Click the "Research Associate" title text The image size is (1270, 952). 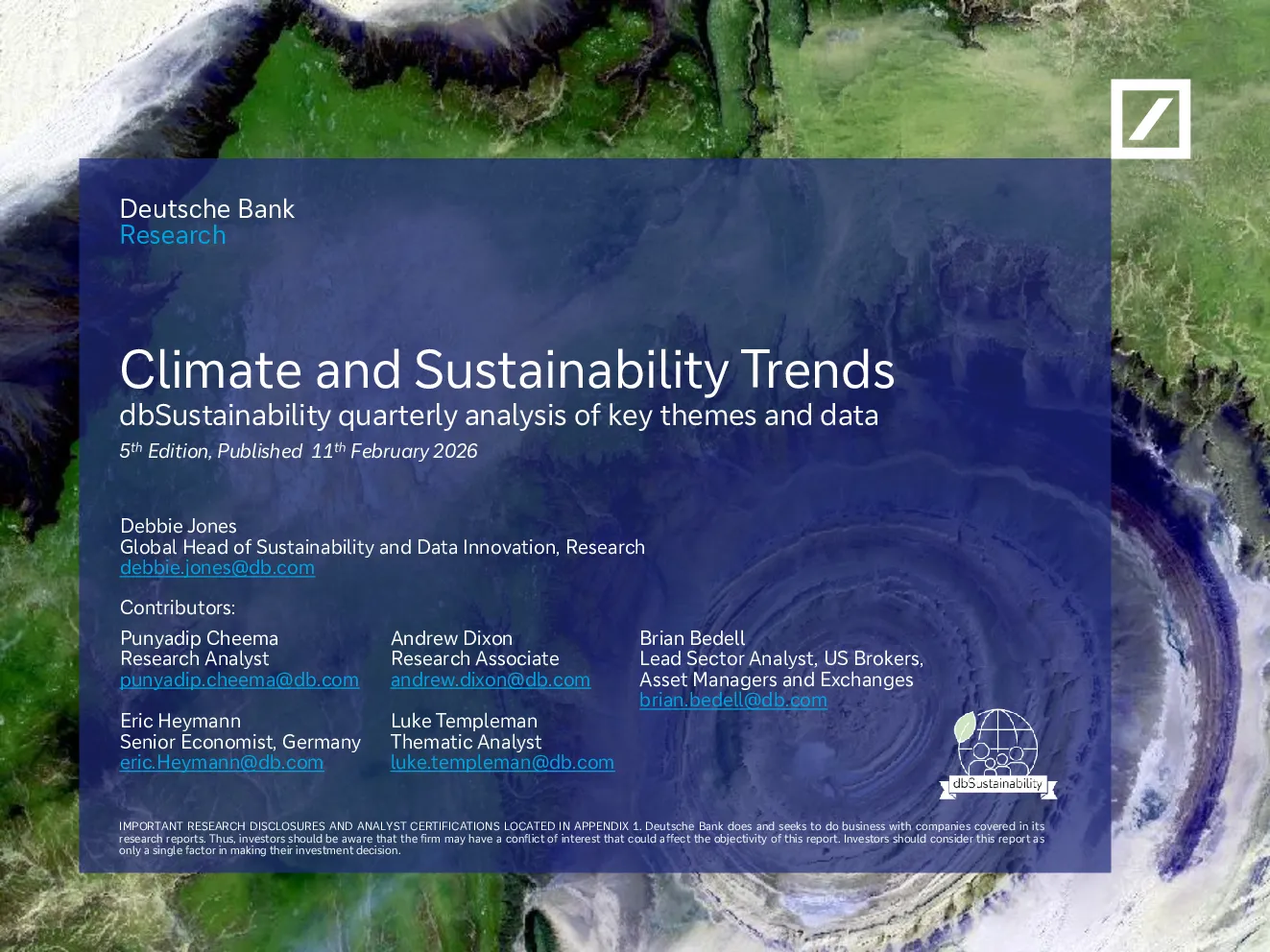475,658
